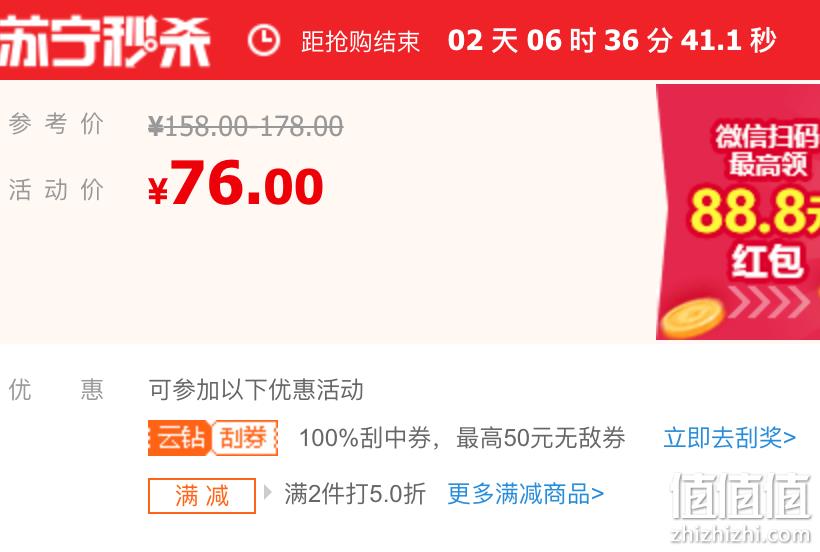Click the gold coin on red packet banner

(x=692, y=316)
